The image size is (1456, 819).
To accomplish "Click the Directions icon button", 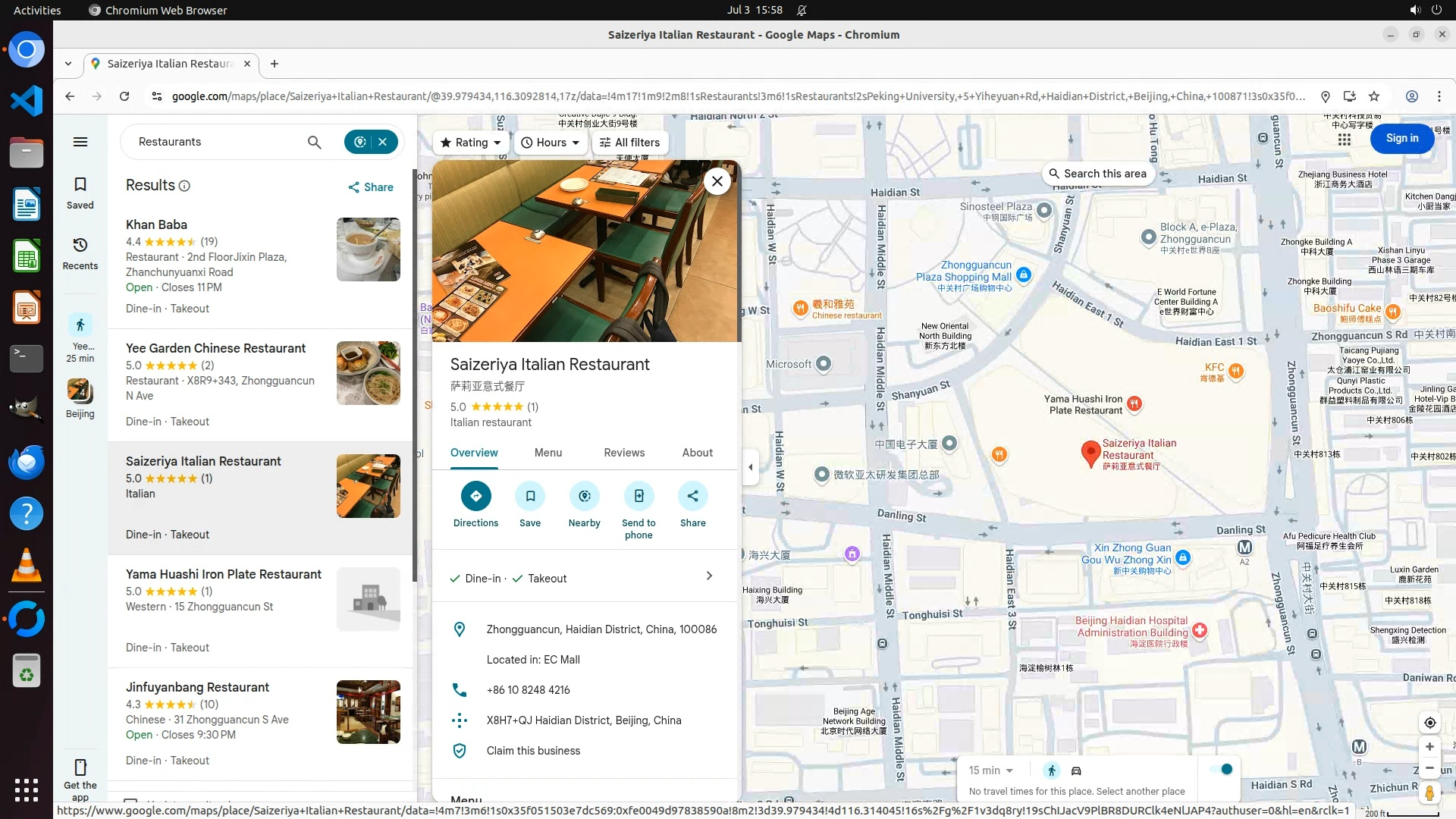I will 475,497.
